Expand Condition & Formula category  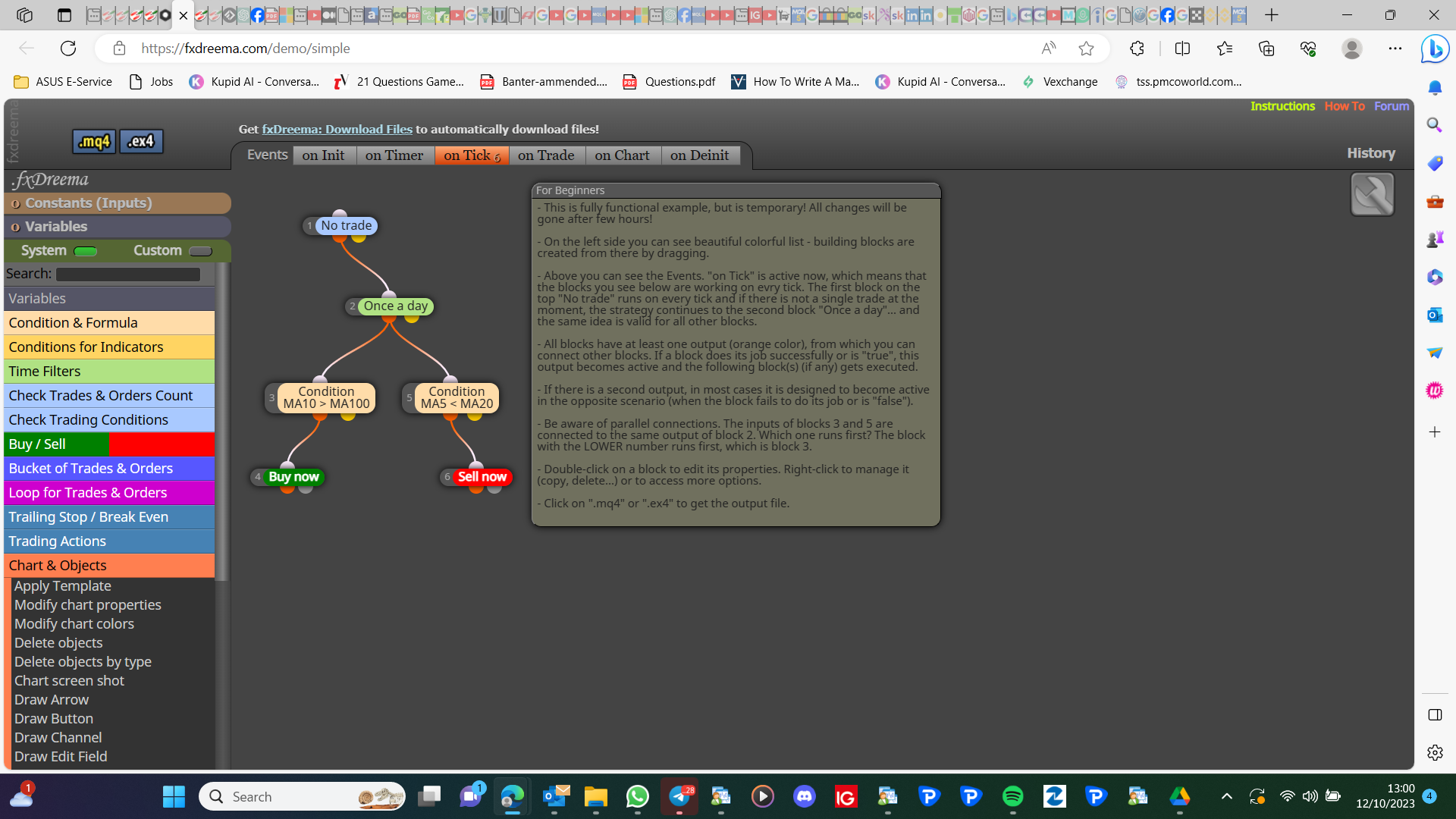(109, 323)
